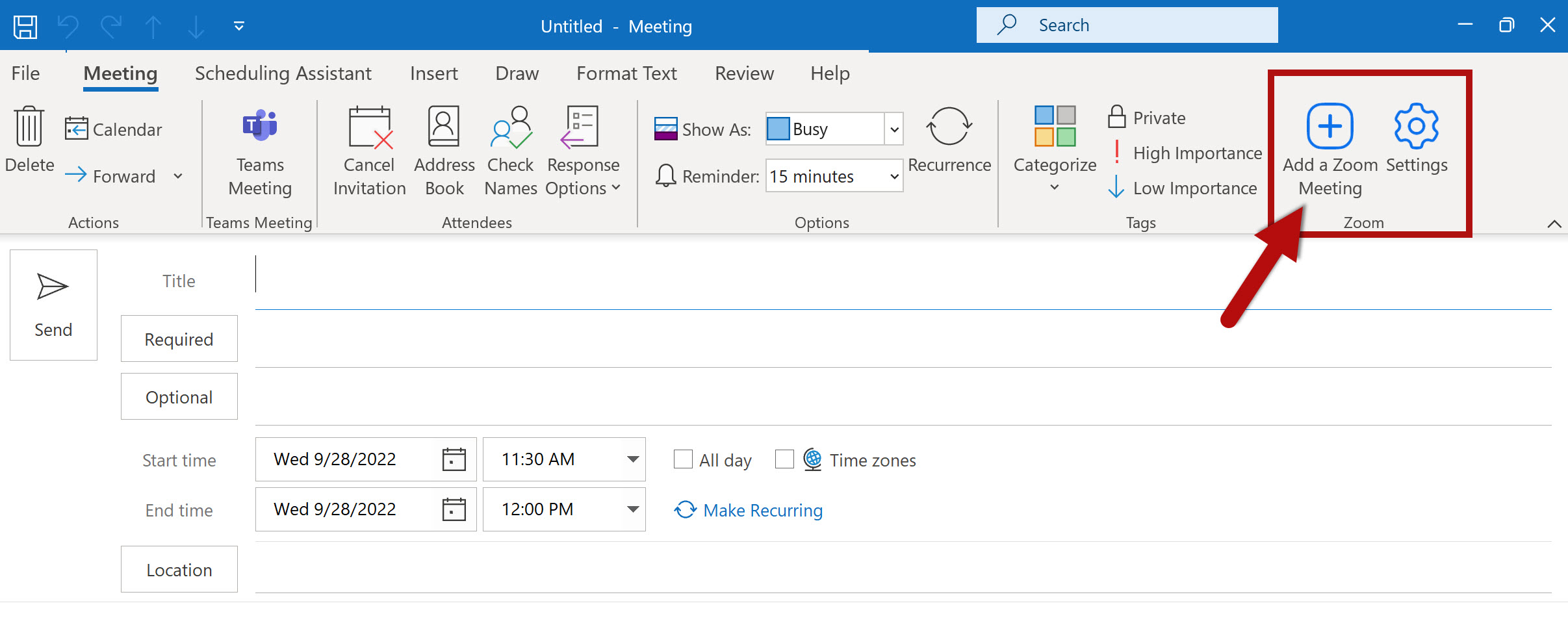The height and width of the screenshot is (625, 1568).
Task: Open the Format Text tab
Action: 626,73
